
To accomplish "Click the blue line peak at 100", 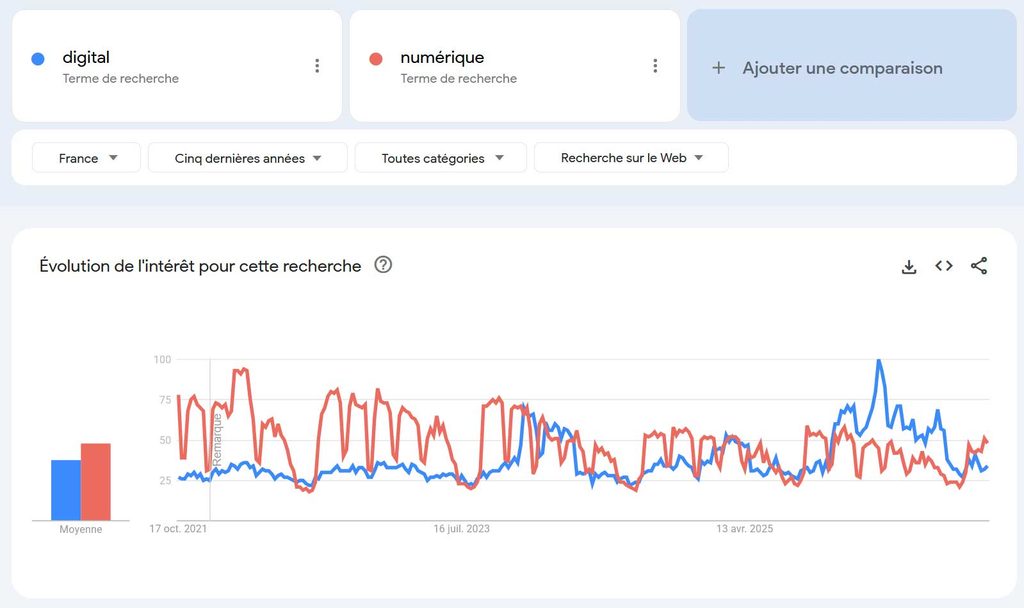I will [879, 360].
